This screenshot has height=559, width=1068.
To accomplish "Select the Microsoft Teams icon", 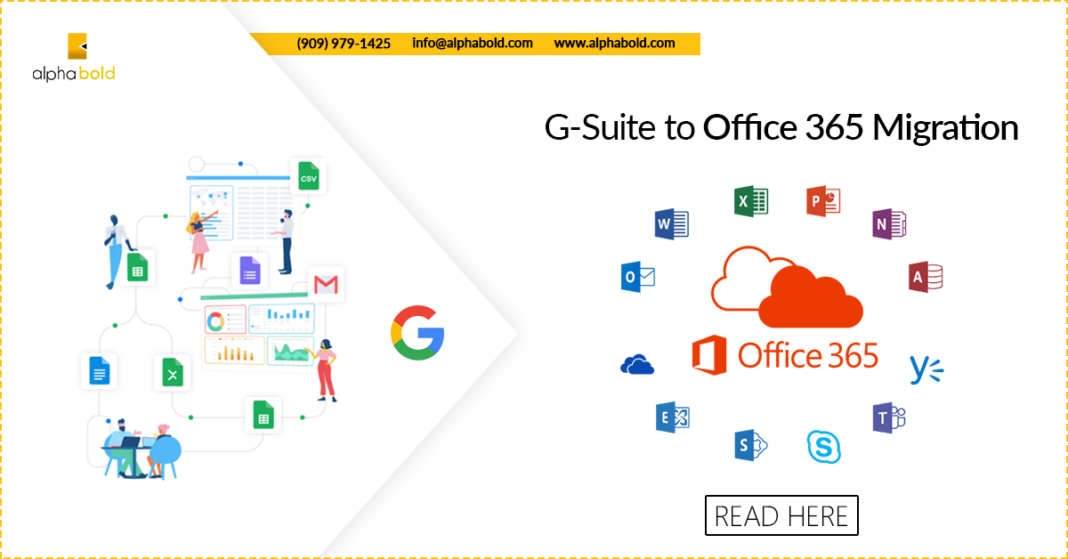I will click(888, 418).
